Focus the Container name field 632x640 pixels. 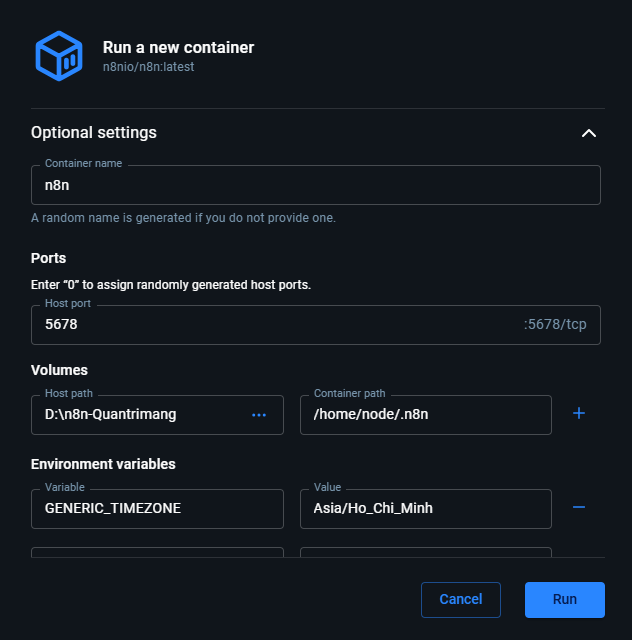point(315,186)
